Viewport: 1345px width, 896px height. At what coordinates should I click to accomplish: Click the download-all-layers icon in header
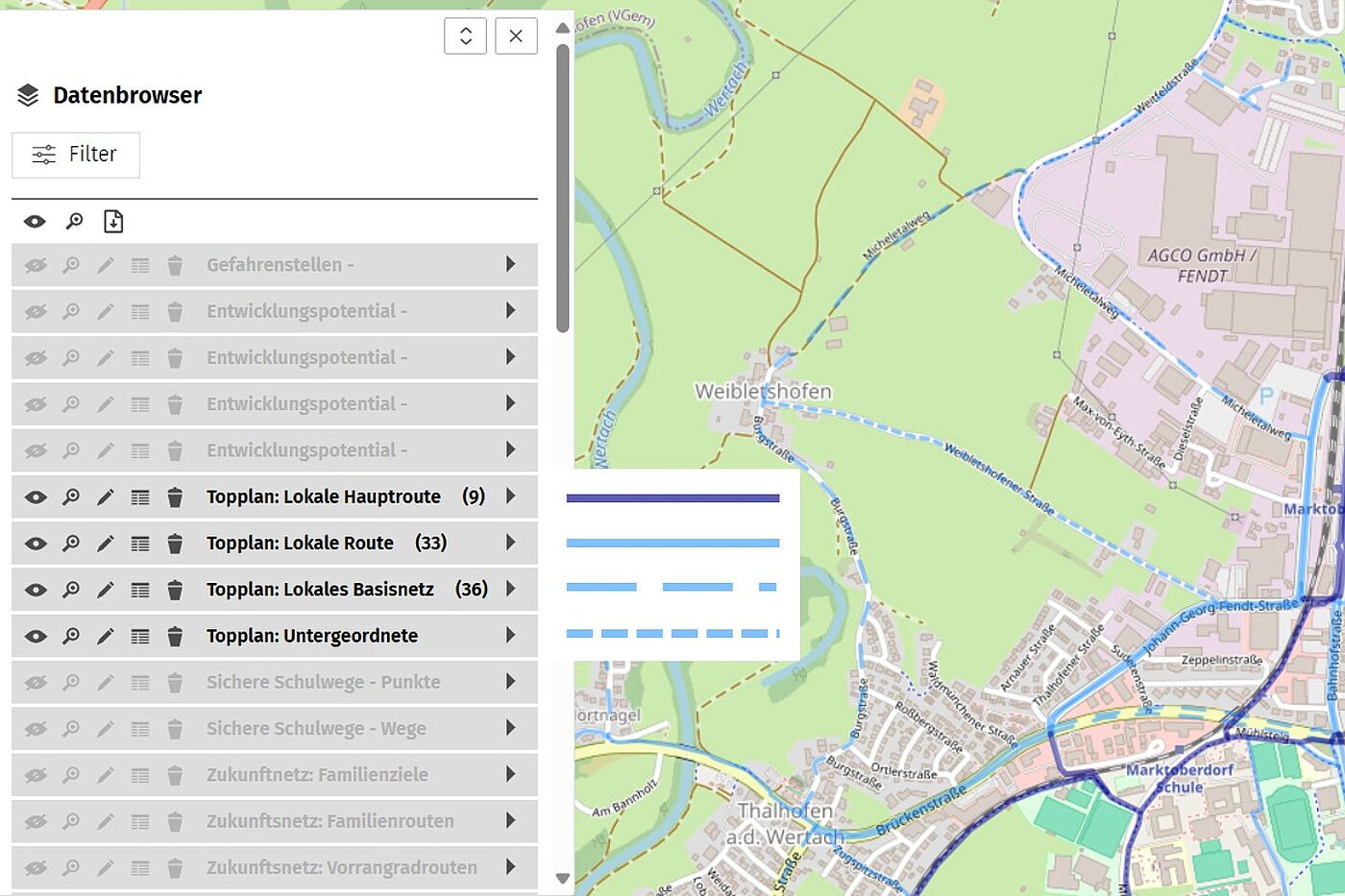(x=113, y=222)
